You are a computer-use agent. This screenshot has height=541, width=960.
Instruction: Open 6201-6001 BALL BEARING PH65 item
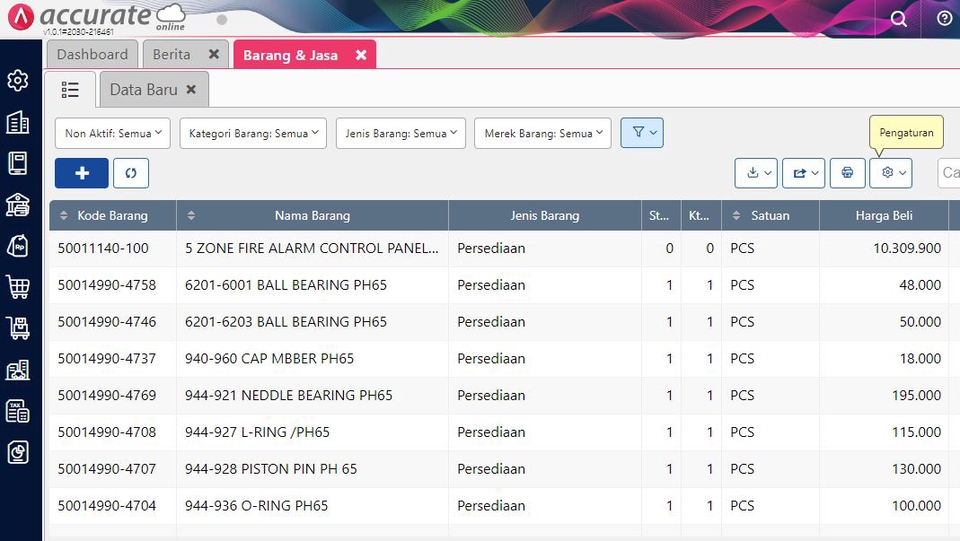click(x=286, y=285)
